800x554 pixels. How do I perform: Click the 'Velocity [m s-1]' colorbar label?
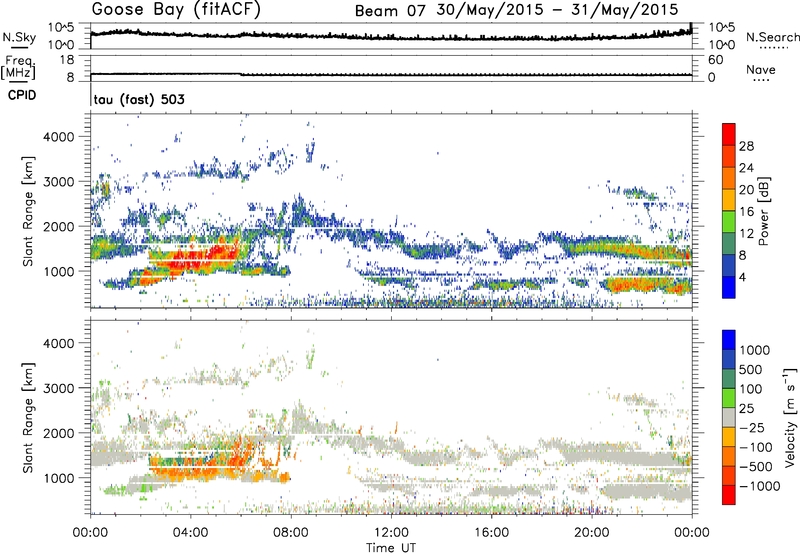tap(790, 417)
